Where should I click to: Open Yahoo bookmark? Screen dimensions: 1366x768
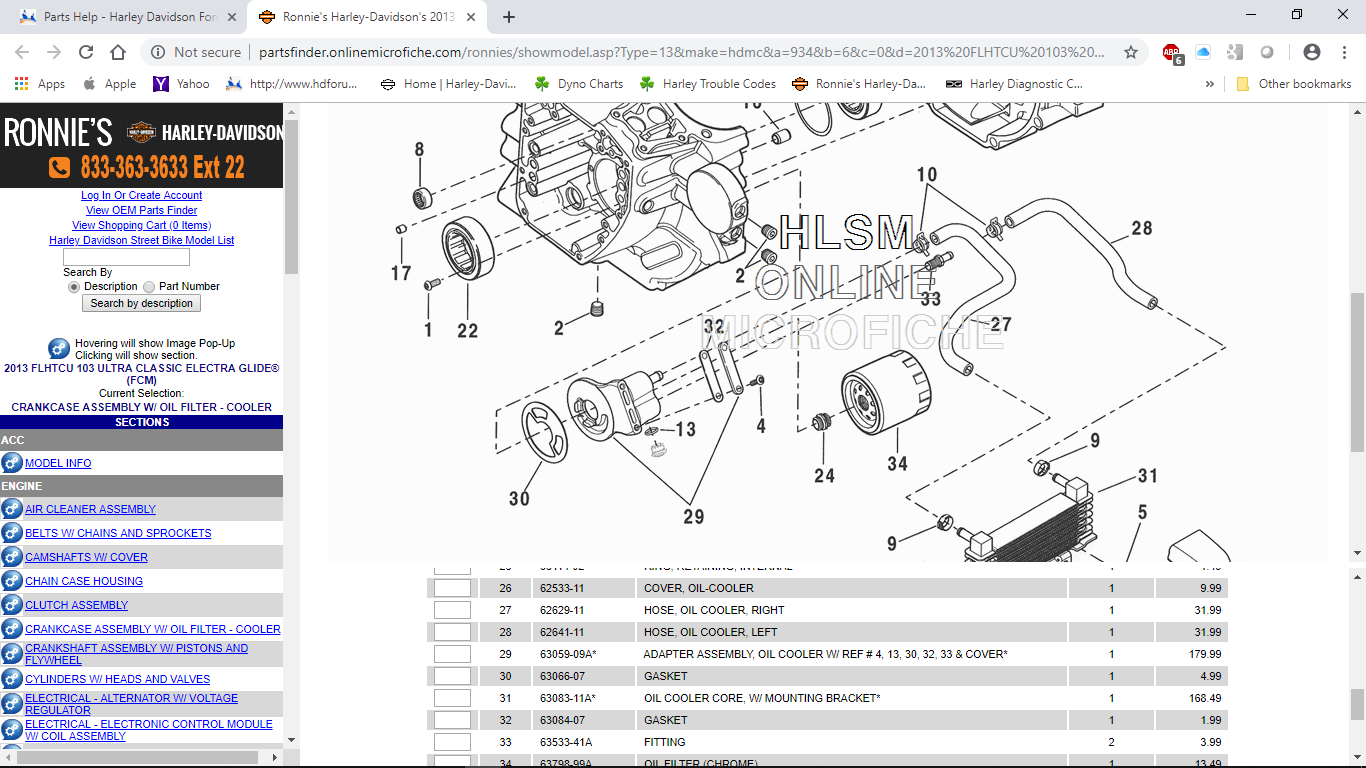tap(181, 84)
